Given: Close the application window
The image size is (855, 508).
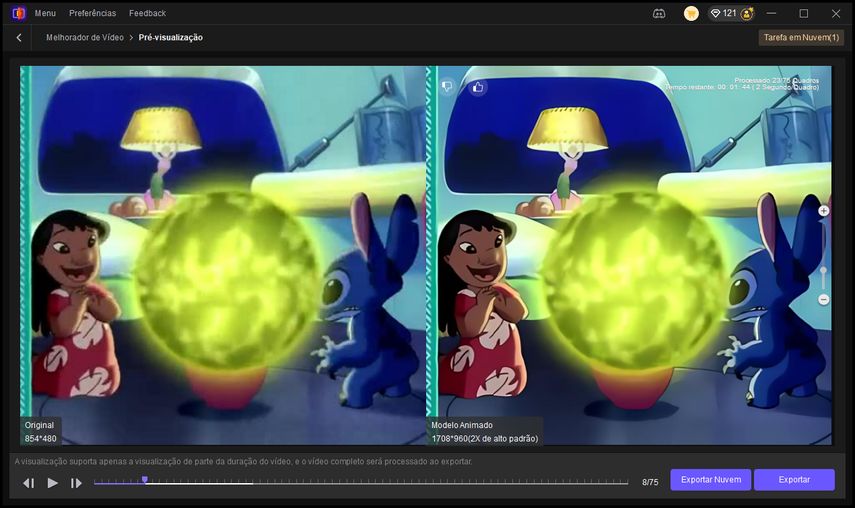Looking at the screenshot, I should [836, 13].
